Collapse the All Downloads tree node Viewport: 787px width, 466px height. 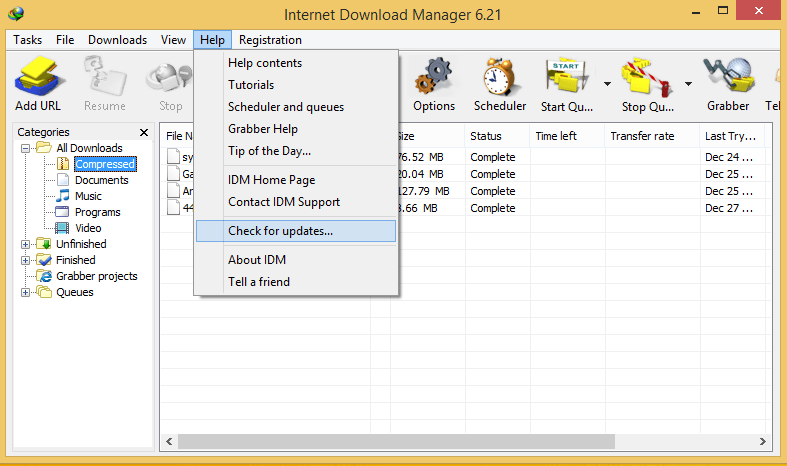pyautogui.click(x=25, y=148)
